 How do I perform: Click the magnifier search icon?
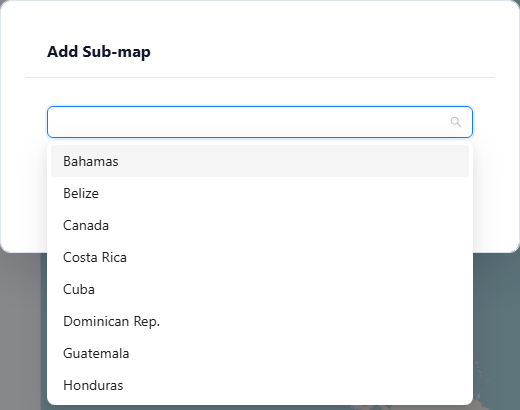point(456,122)
